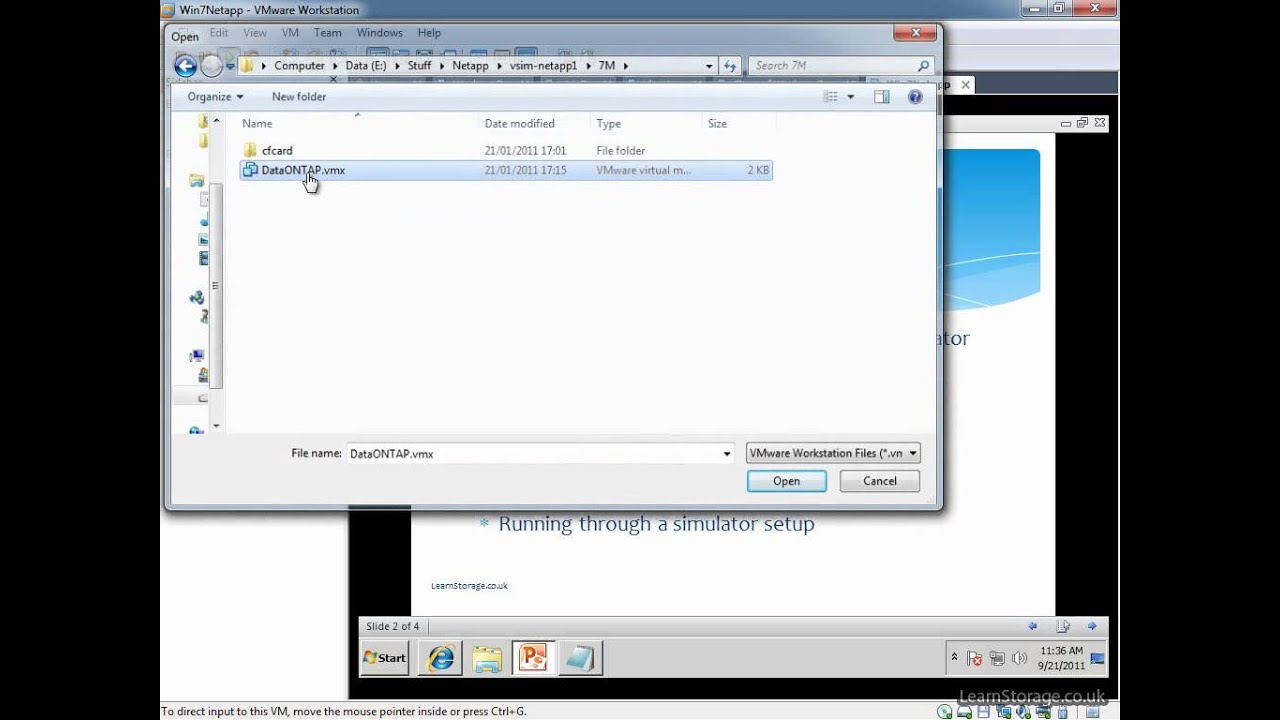Open the slide show menu icon
Image resolution: width=1280 pixels, height=720 pixels.
[x=1063, y=626]
